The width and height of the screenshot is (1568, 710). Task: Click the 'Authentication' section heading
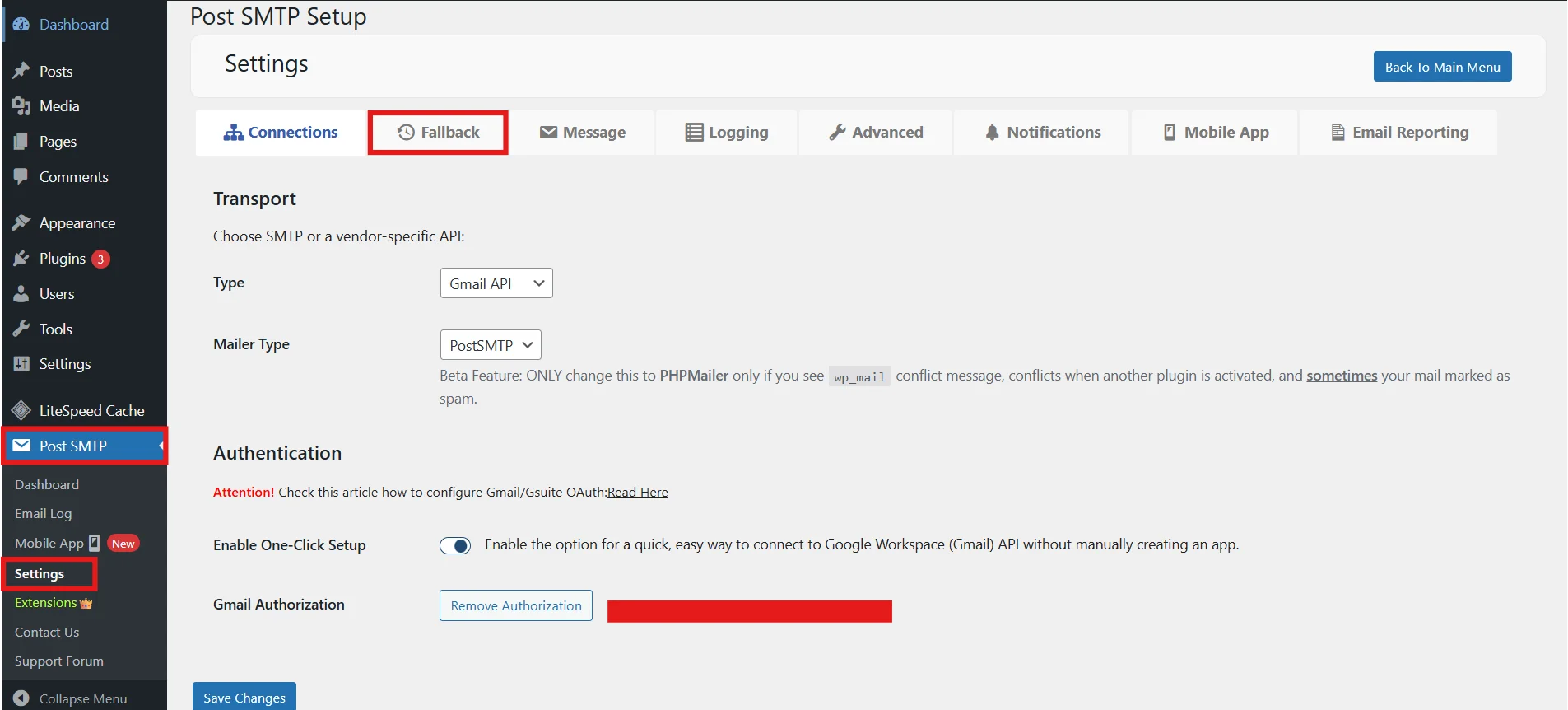point(277,453)
